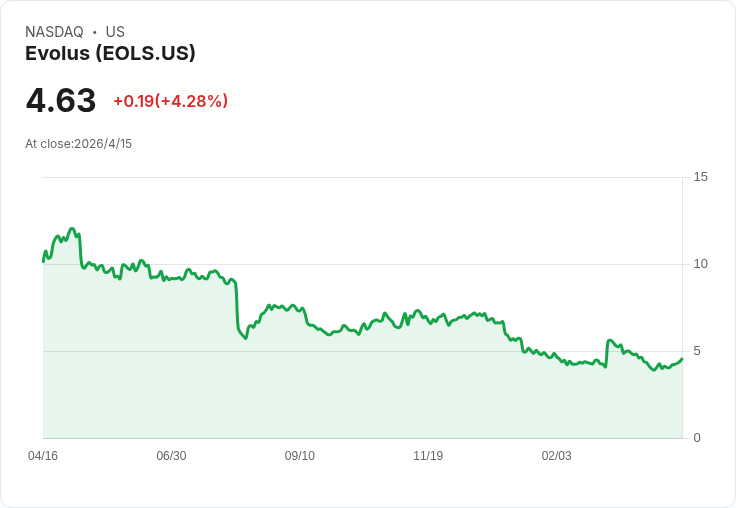This screenshot has width=736, height=508.
Task: Click the 10 value on y-axis
Action: click(700, 264)
